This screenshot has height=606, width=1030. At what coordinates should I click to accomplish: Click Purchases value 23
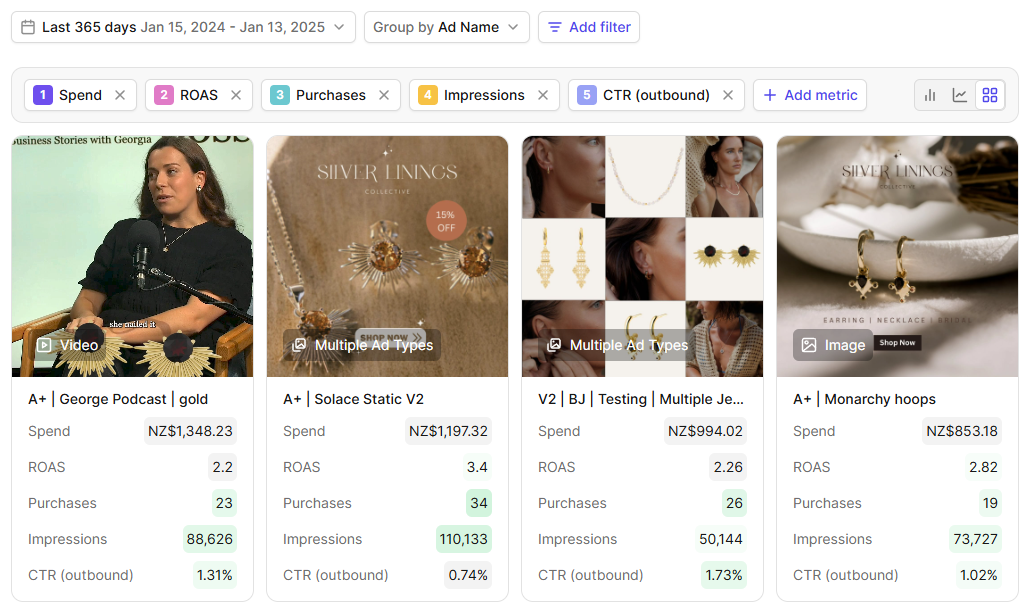(224, 504)
